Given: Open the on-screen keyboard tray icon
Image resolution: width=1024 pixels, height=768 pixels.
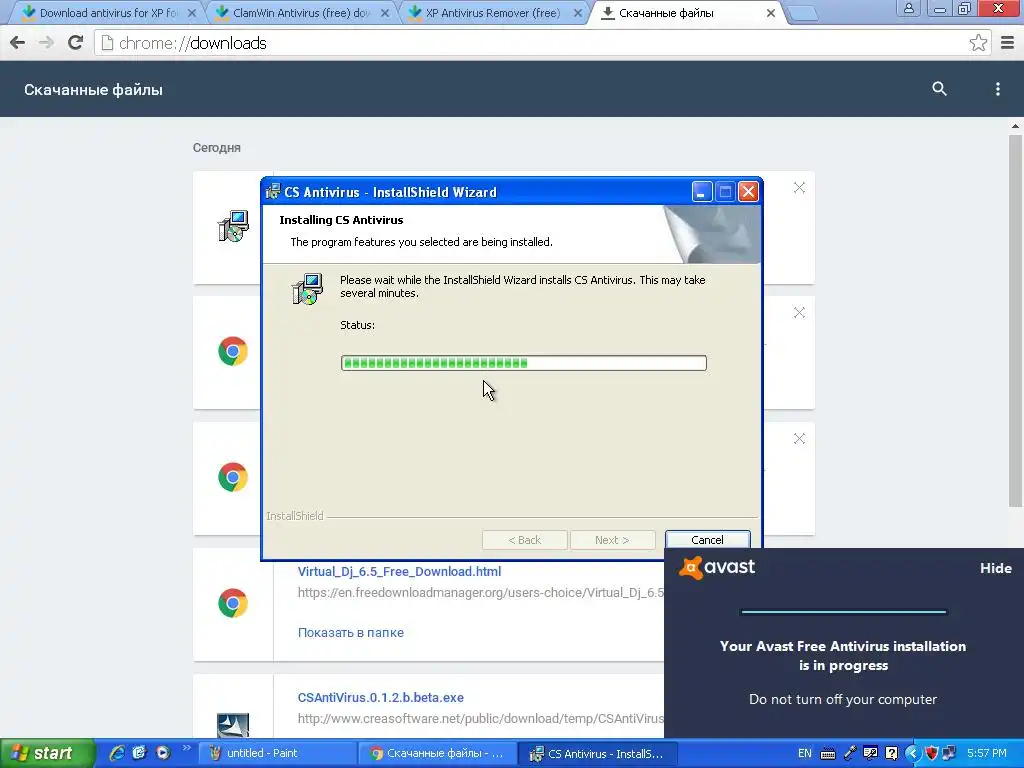Looking at the screenshot, I should [827, 754].
